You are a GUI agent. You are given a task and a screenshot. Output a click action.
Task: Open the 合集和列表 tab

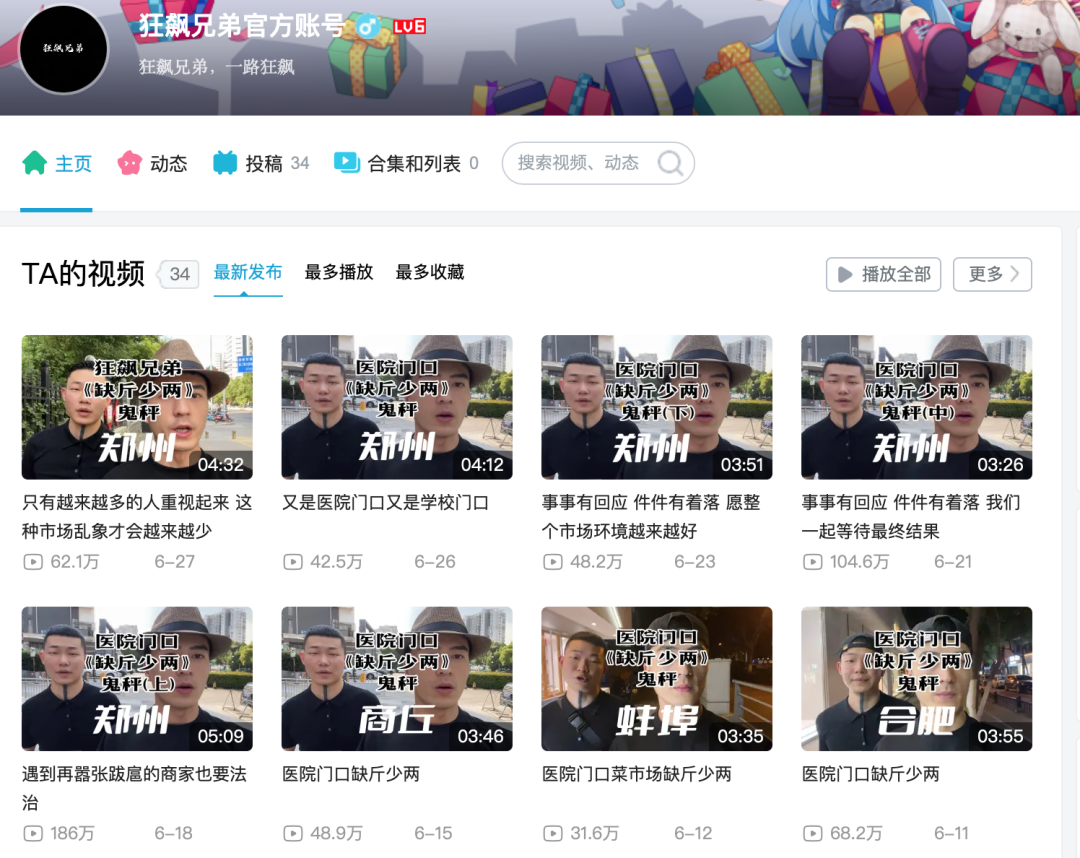click(405, 162)
